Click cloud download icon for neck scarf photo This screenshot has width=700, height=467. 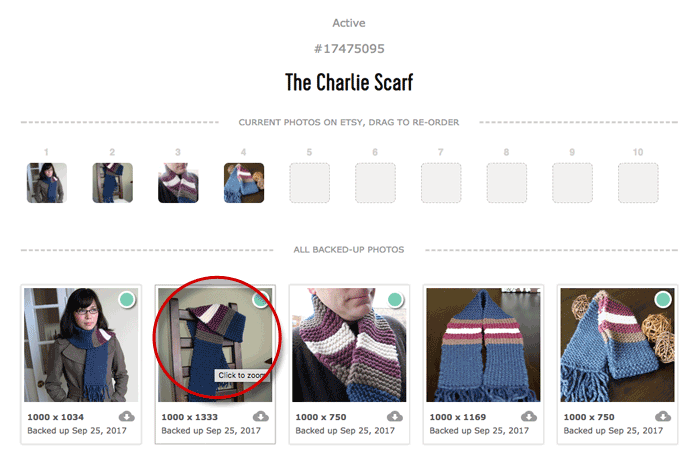tap(395, 417)
